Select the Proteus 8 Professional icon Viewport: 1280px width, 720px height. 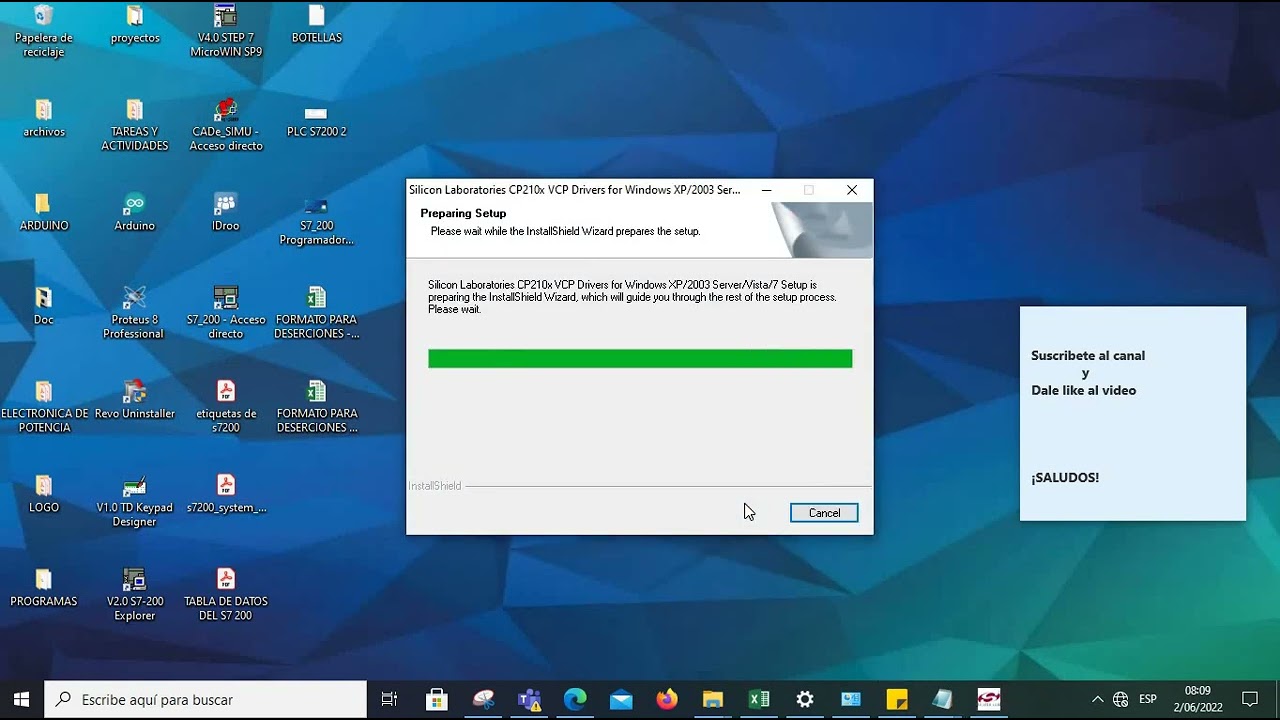pos(134,312)
